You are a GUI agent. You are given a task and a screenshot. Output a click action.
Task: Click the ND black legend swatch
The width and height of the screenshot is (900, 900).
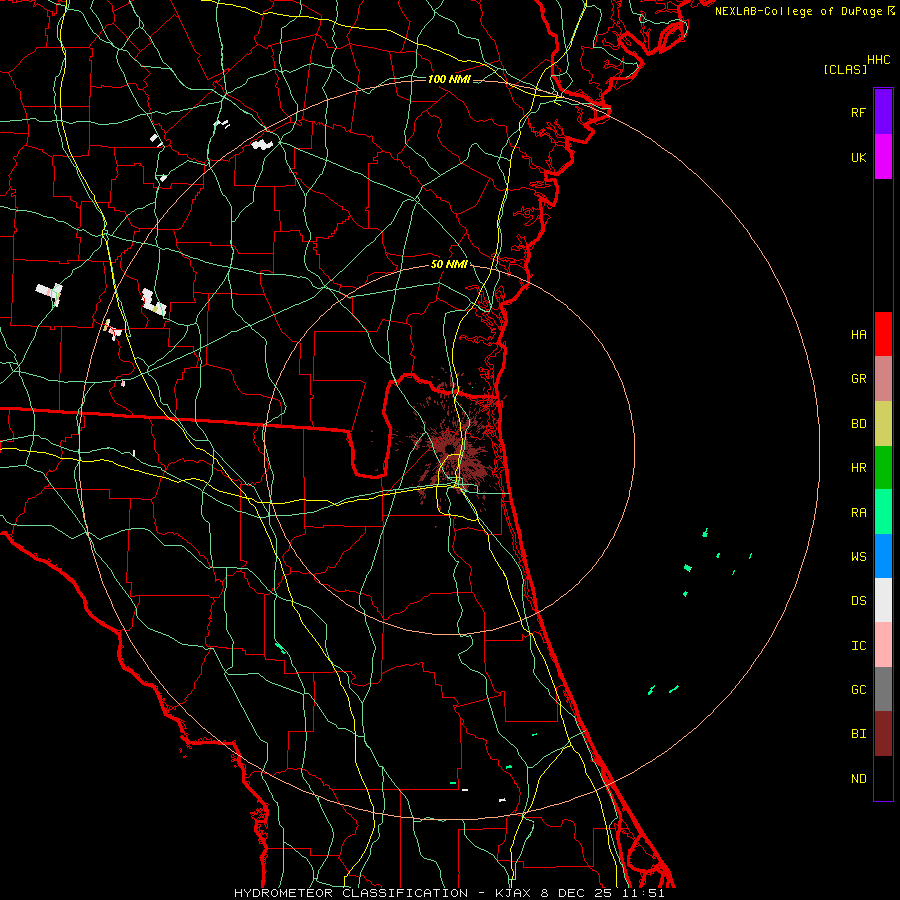click(883, 778)
